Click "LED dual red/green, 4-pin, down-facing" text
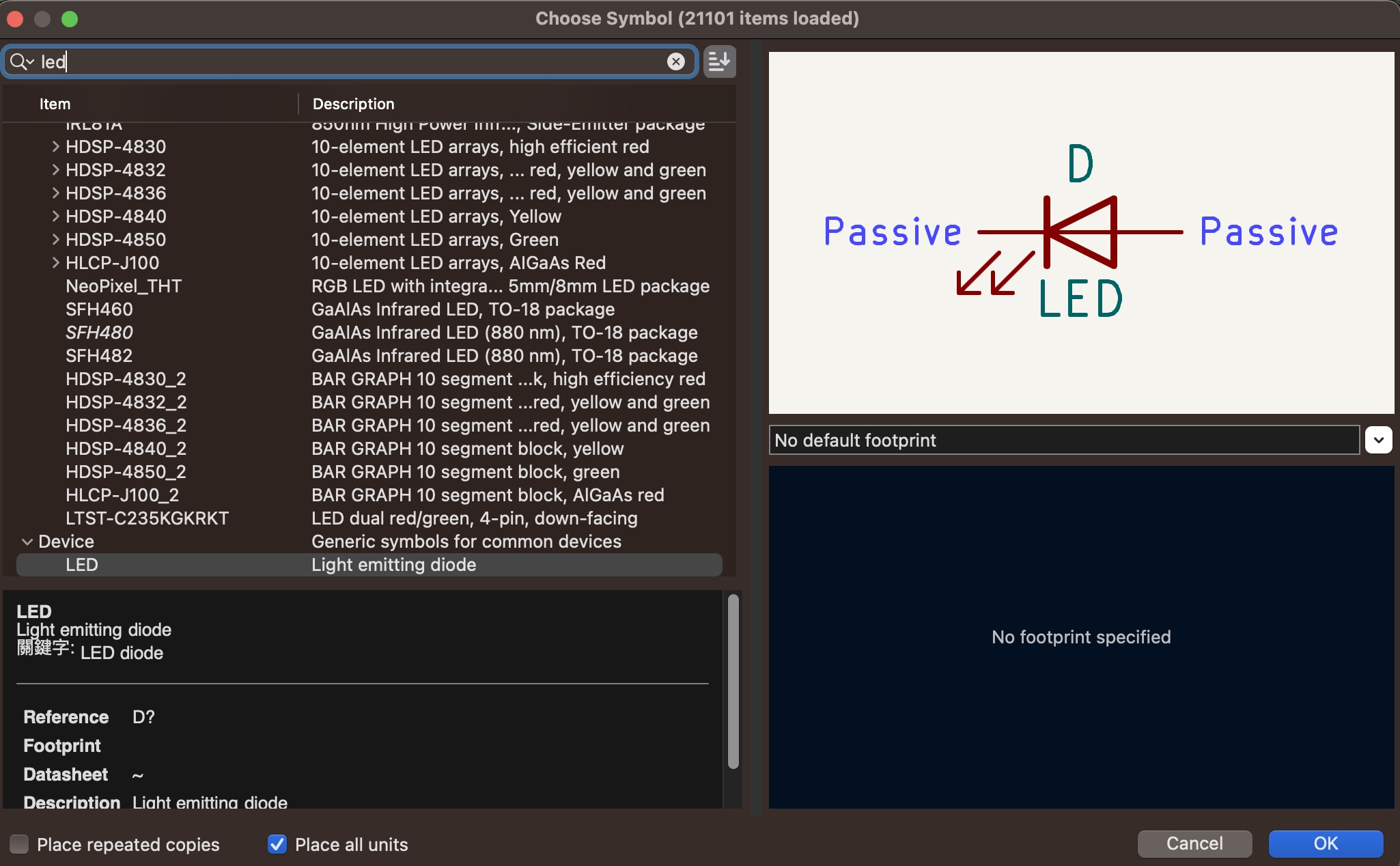Viewport: 1400px width, 866px height. [x=475, y=518]
